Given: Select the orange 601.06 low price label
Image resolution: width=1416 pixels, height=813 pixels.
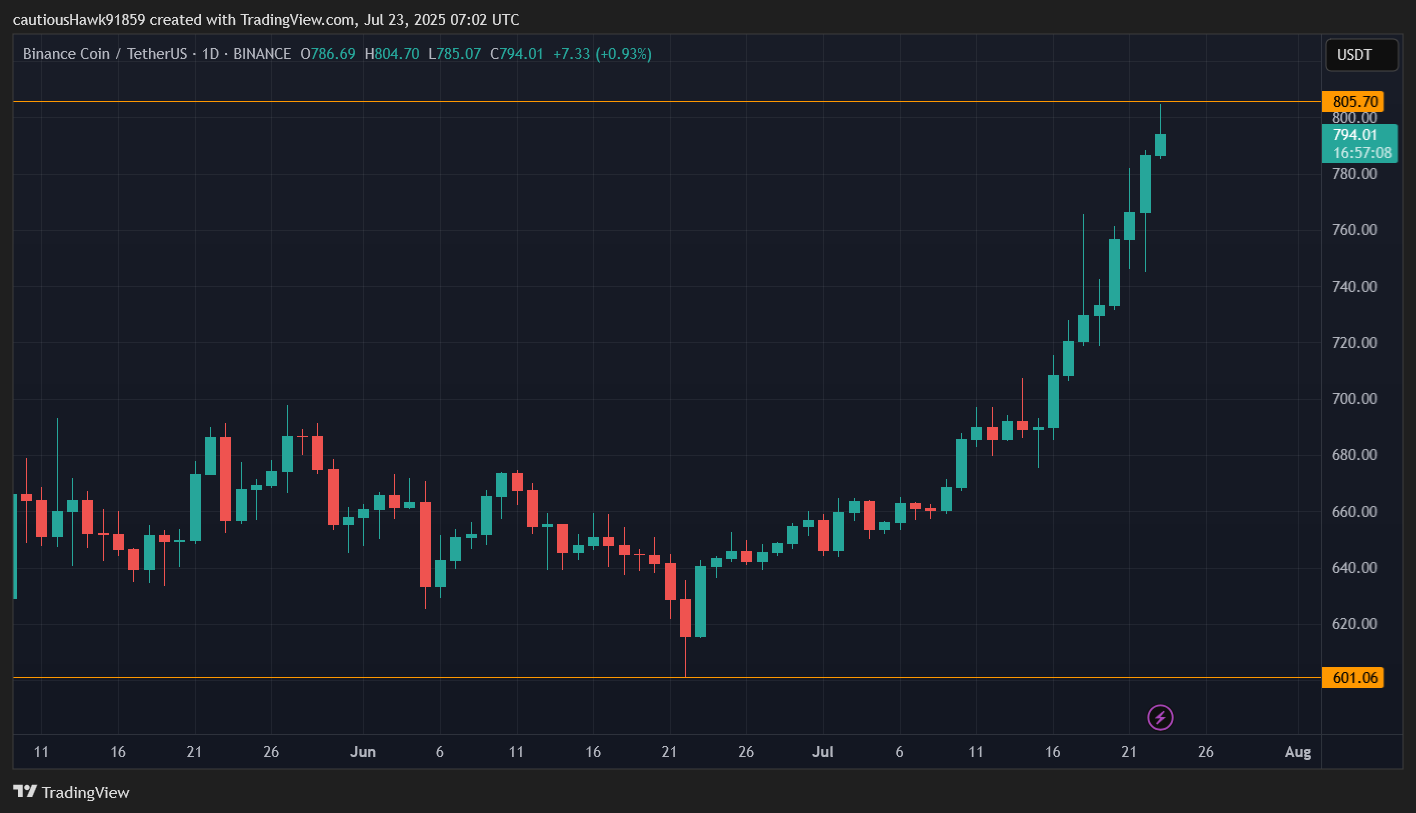Looking at the screenshot, I should 1353,677.
